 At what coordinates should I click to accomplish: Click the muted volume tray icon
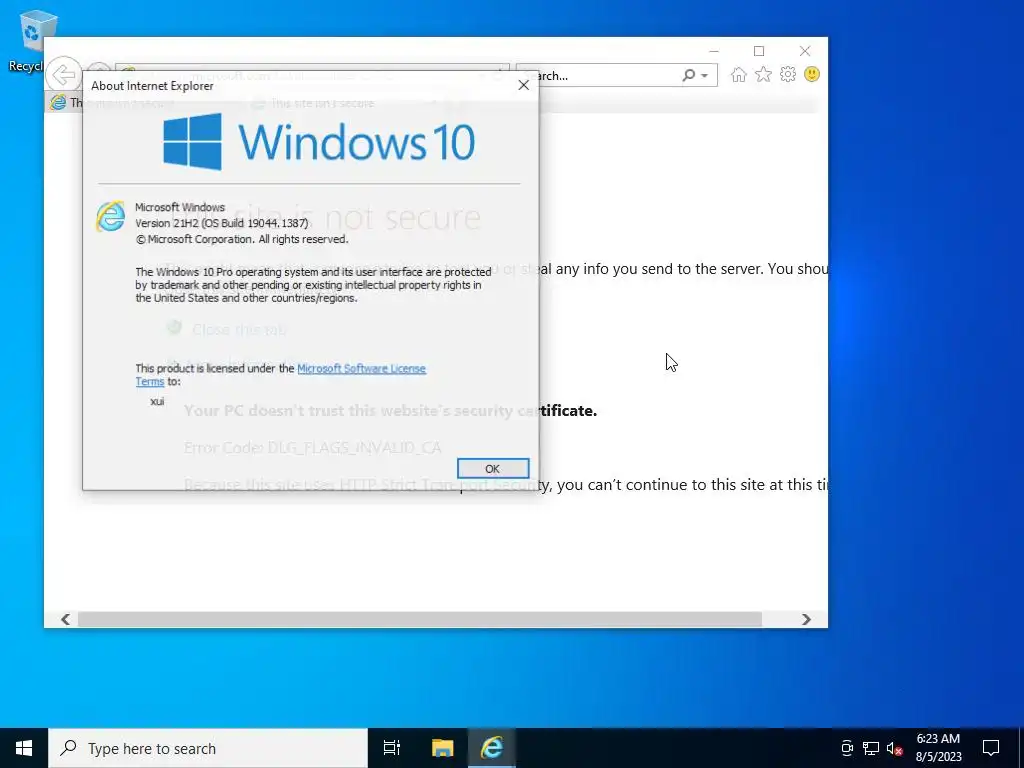coord(894,748)
